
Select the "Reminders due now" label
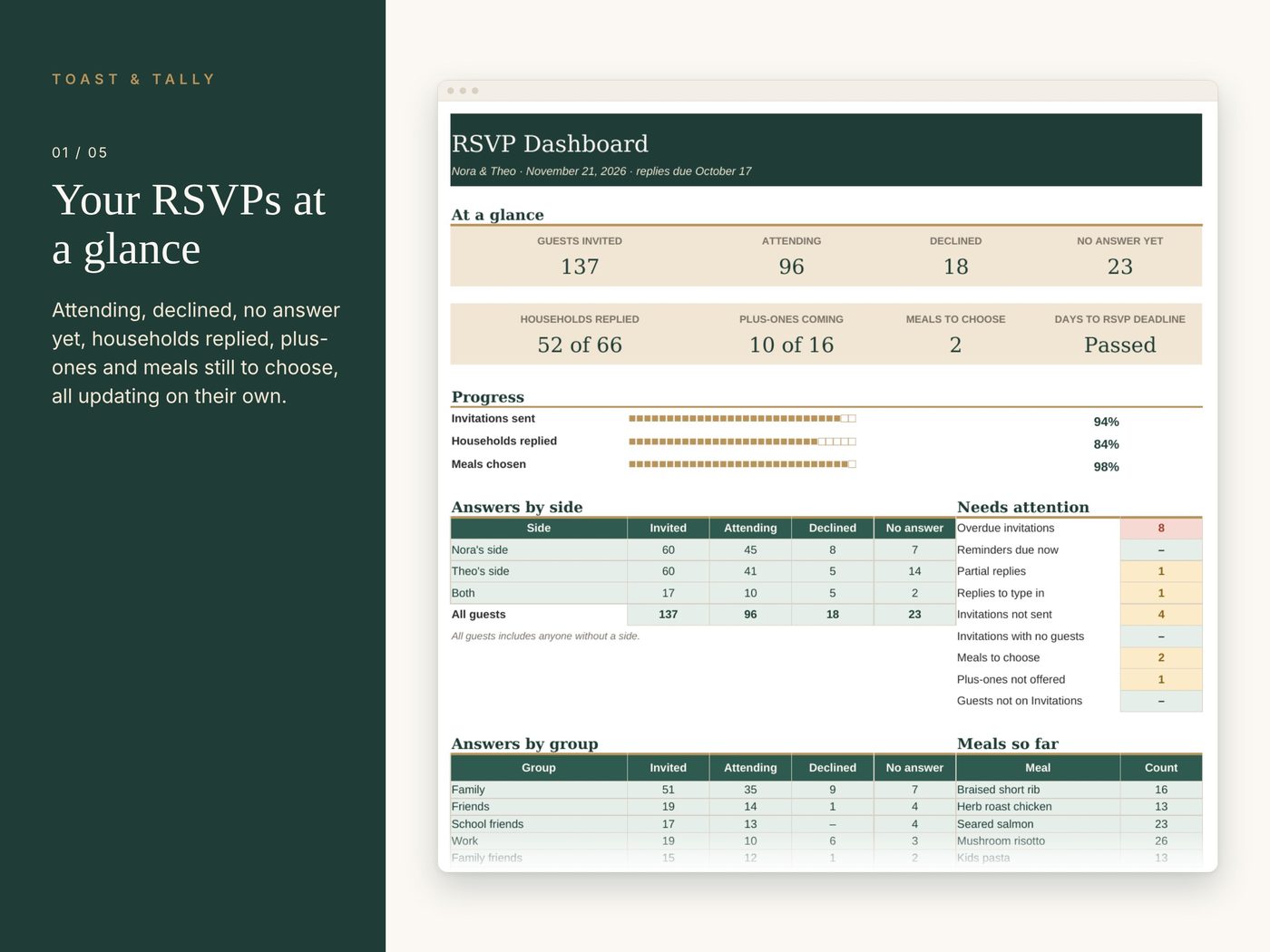tap(1008, 550)
